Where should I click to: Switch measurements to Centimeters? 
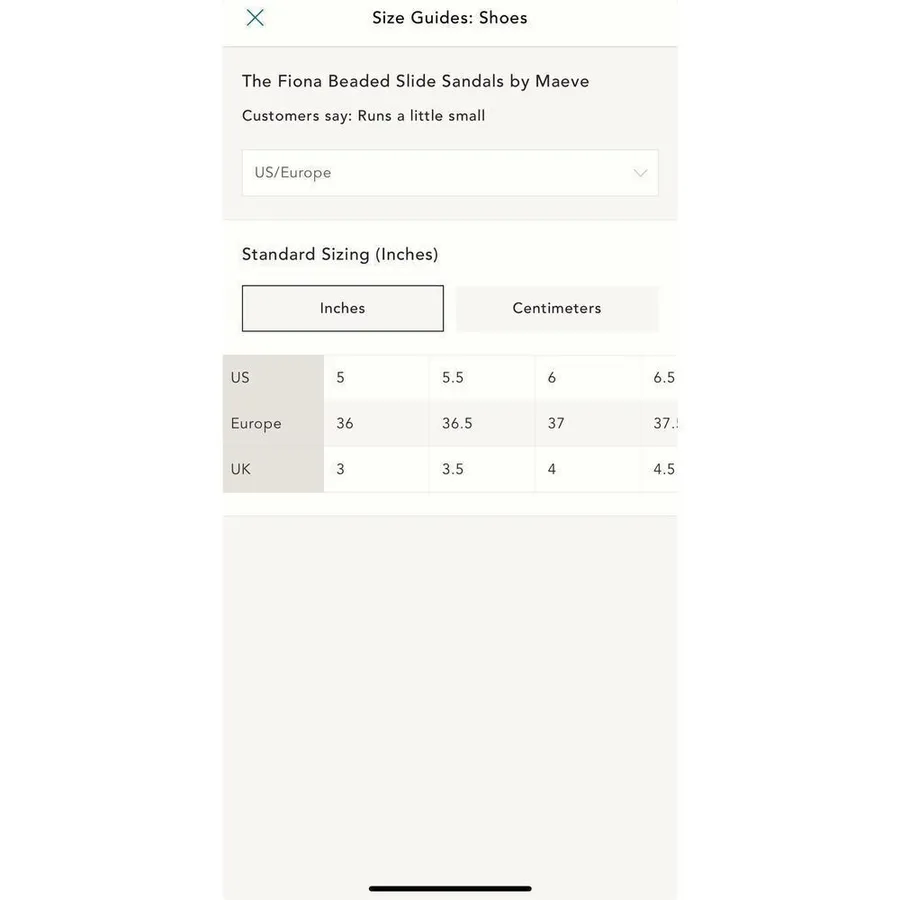(x=557, y=308)
